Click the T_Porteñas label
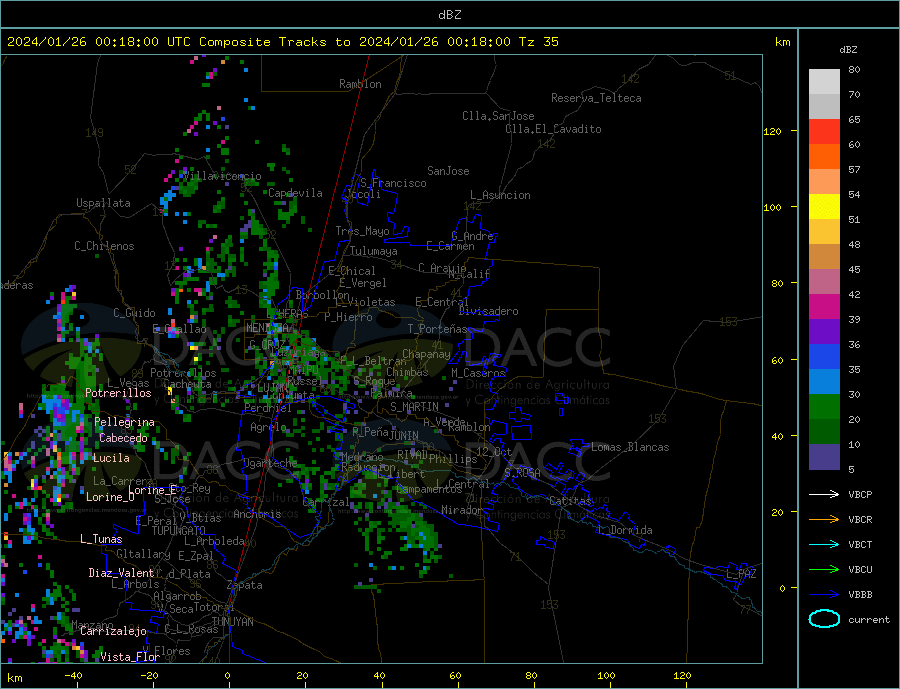900x689 pixels. 438,329
